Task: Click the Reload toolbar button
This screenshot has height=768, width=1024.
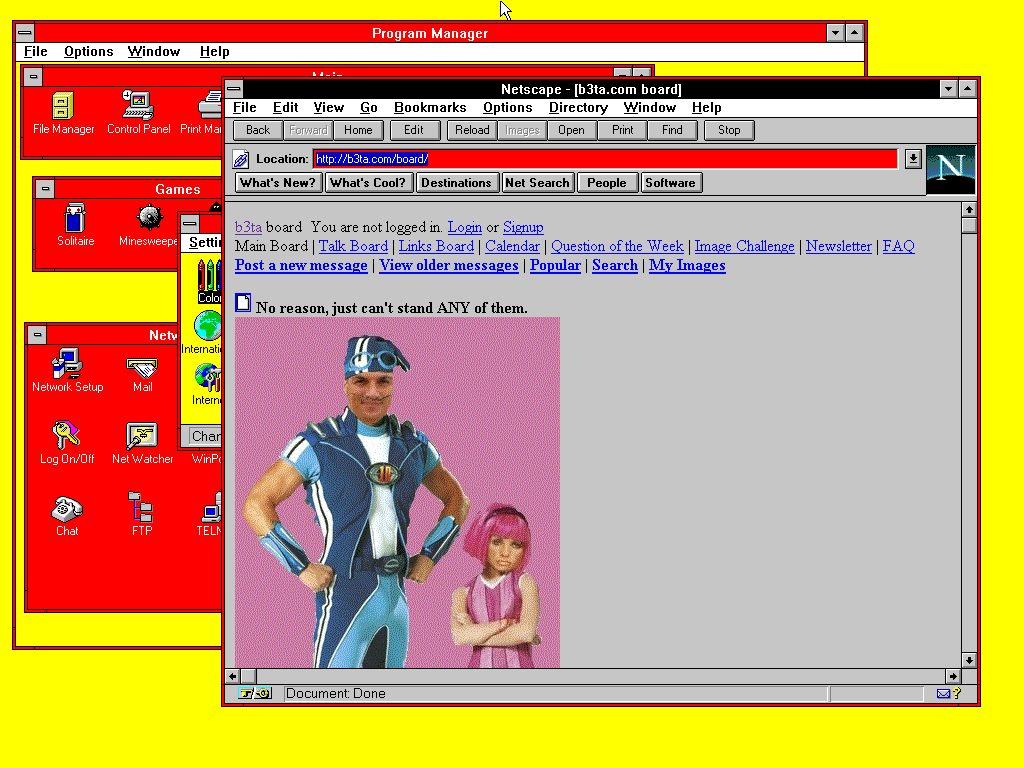Action: [472, 130]
